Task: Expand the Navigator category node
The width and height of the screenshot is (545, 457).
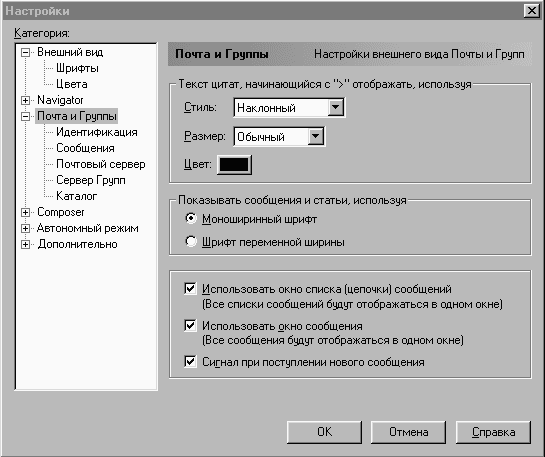Action: pyautogui.click(x=25, y=100)
